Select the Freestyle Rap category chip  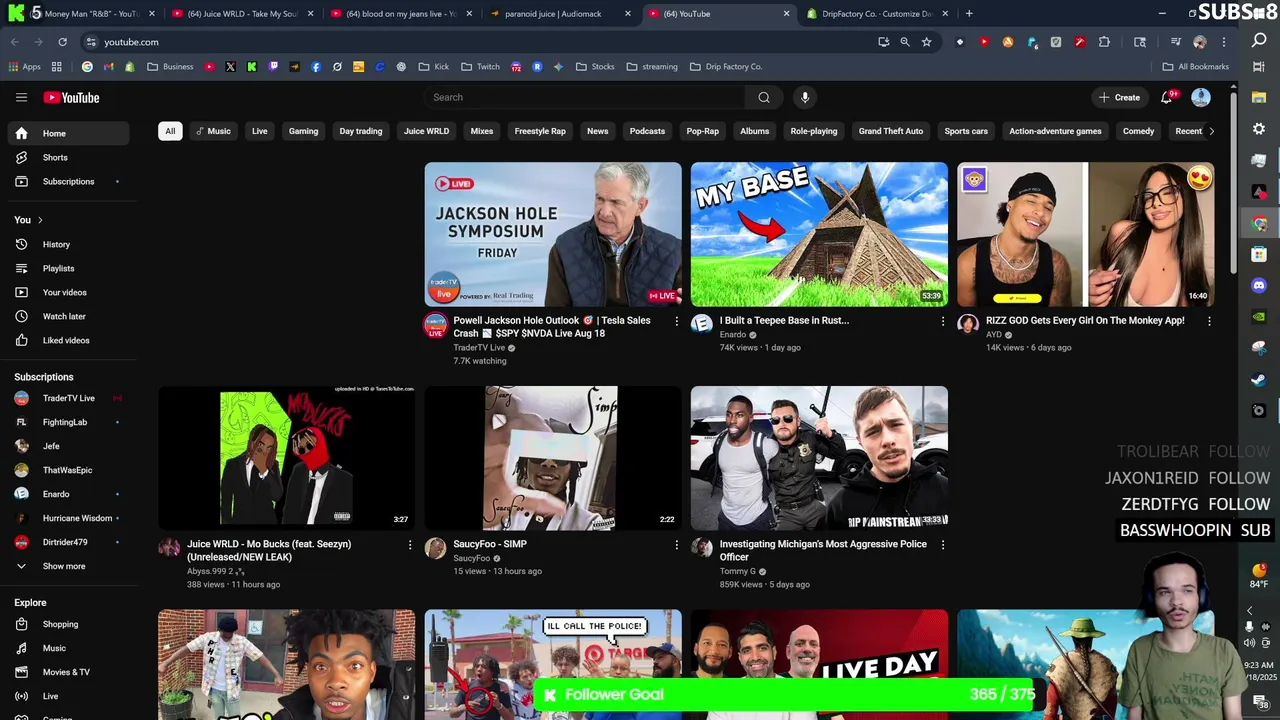coord(540,131)
